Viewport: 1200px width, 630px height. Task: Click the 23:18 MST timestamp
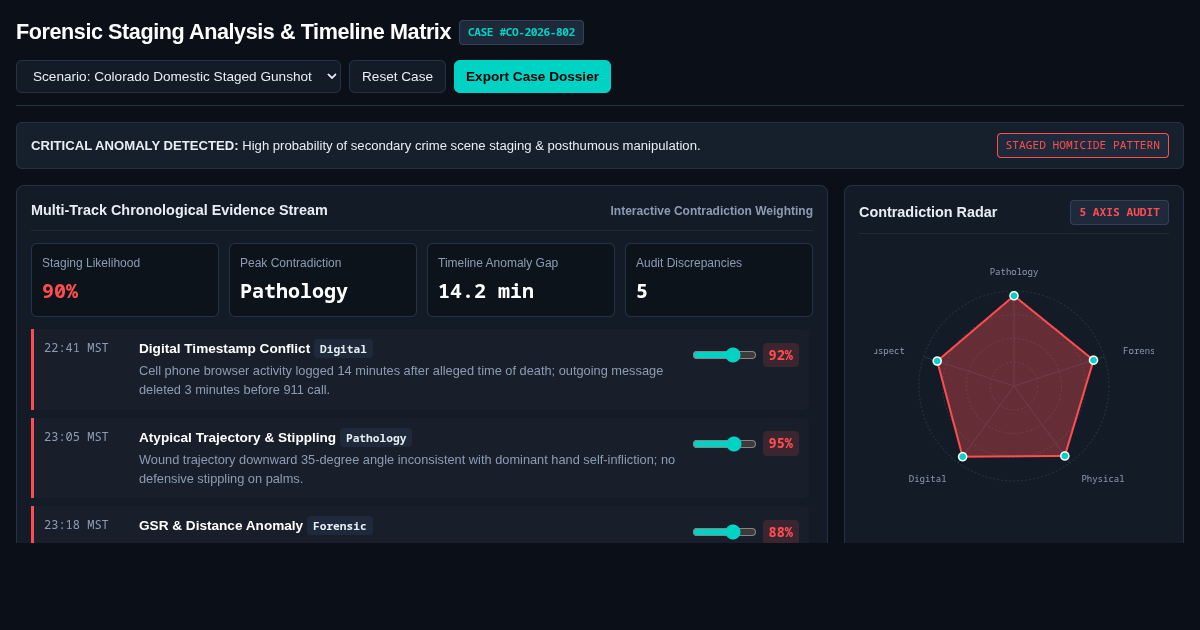tap(76, 525)
